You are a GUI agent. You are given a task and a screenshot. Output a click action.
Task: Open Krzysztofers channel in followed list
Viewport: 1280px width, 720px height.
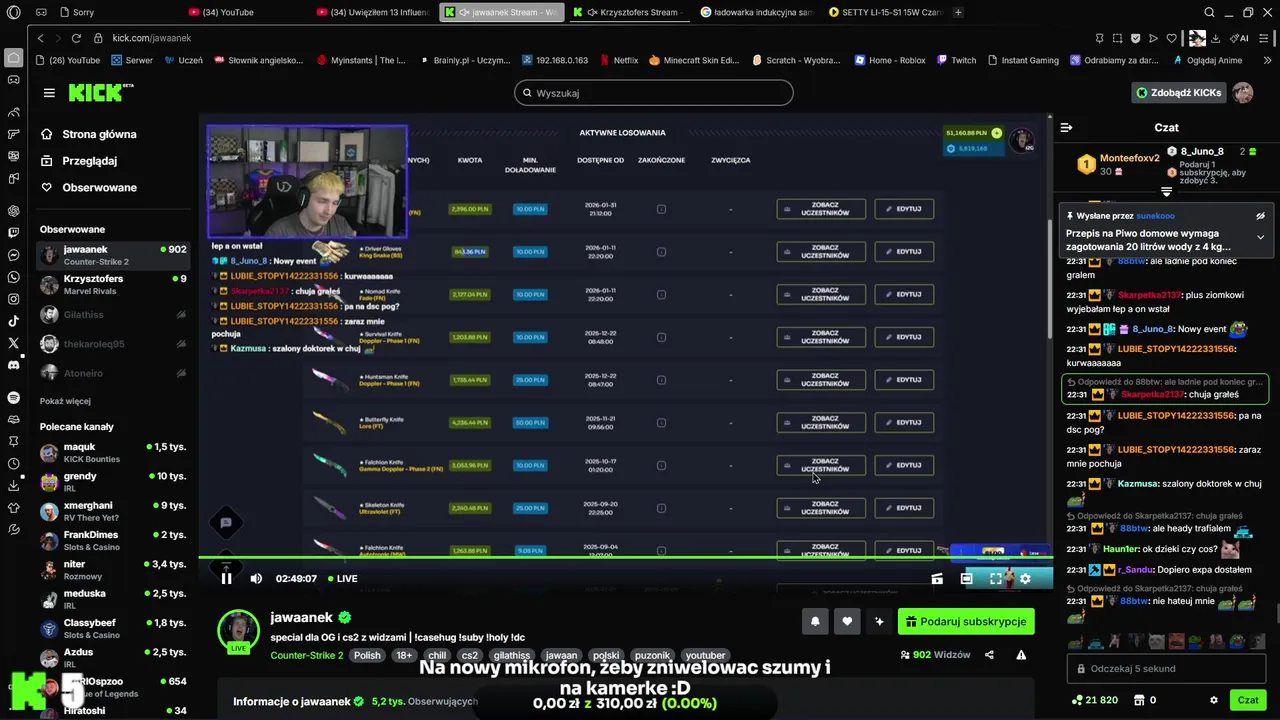click(x=113, y=285)
